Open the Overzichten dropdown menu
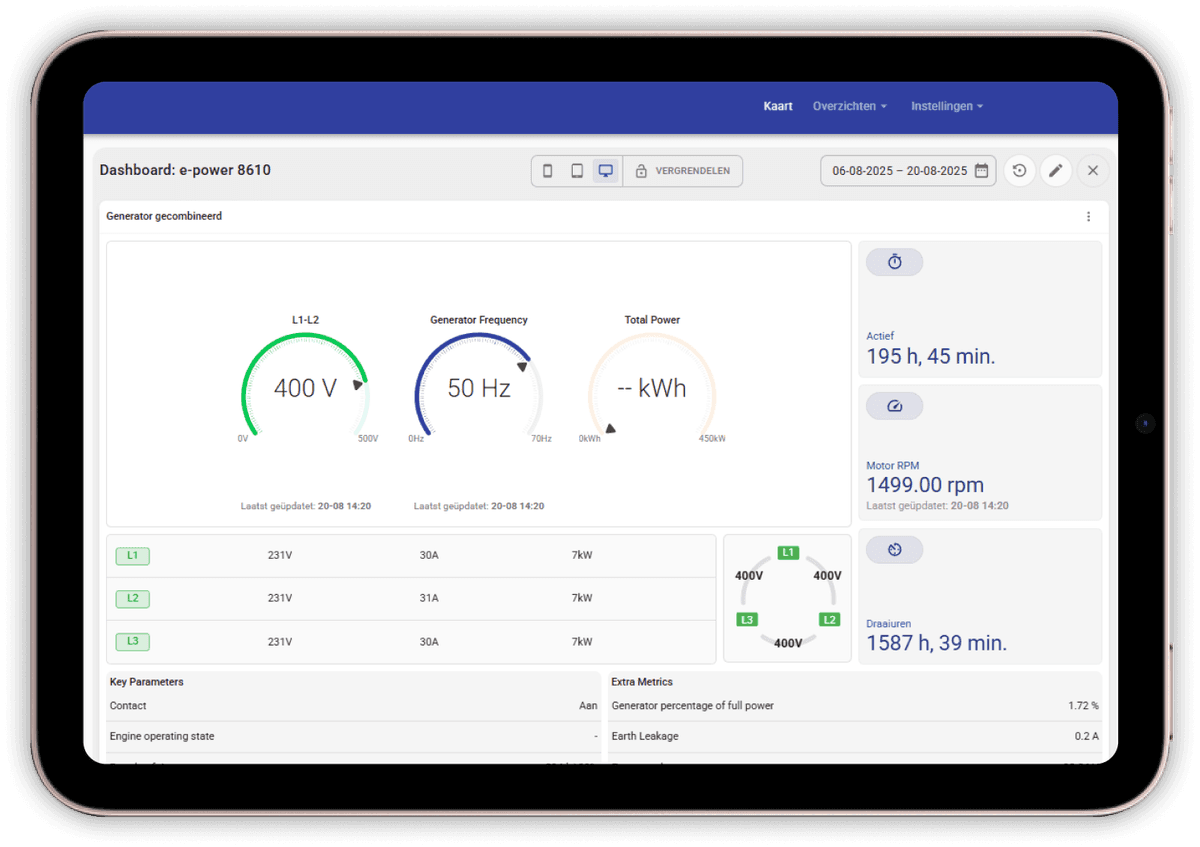 [x=849, y=106]
